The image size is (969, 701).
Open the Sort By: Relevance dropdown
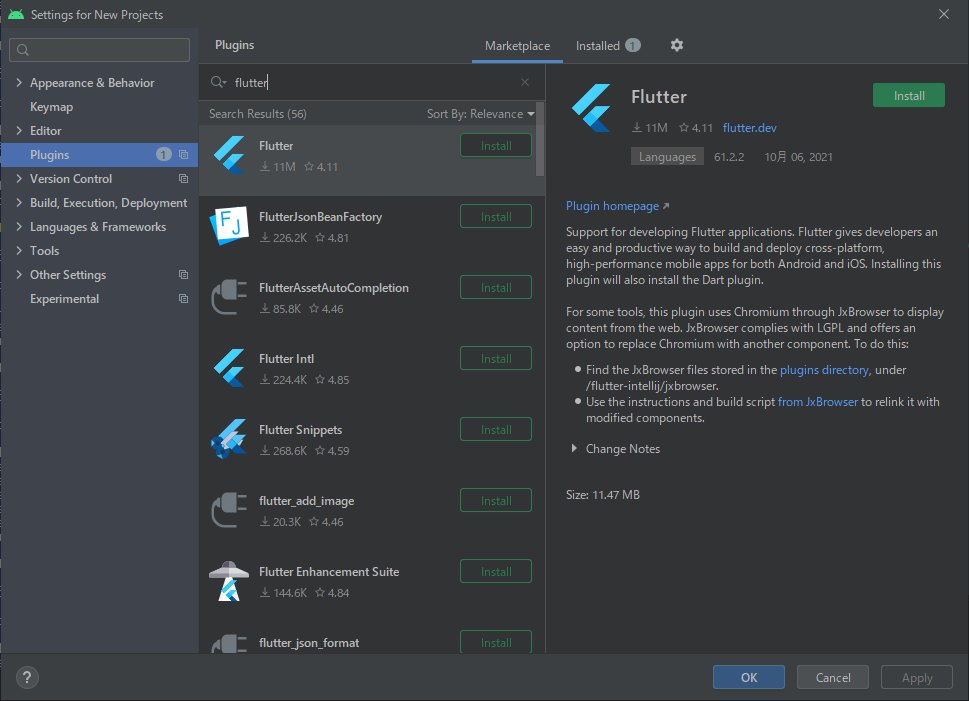click(480, 114)
